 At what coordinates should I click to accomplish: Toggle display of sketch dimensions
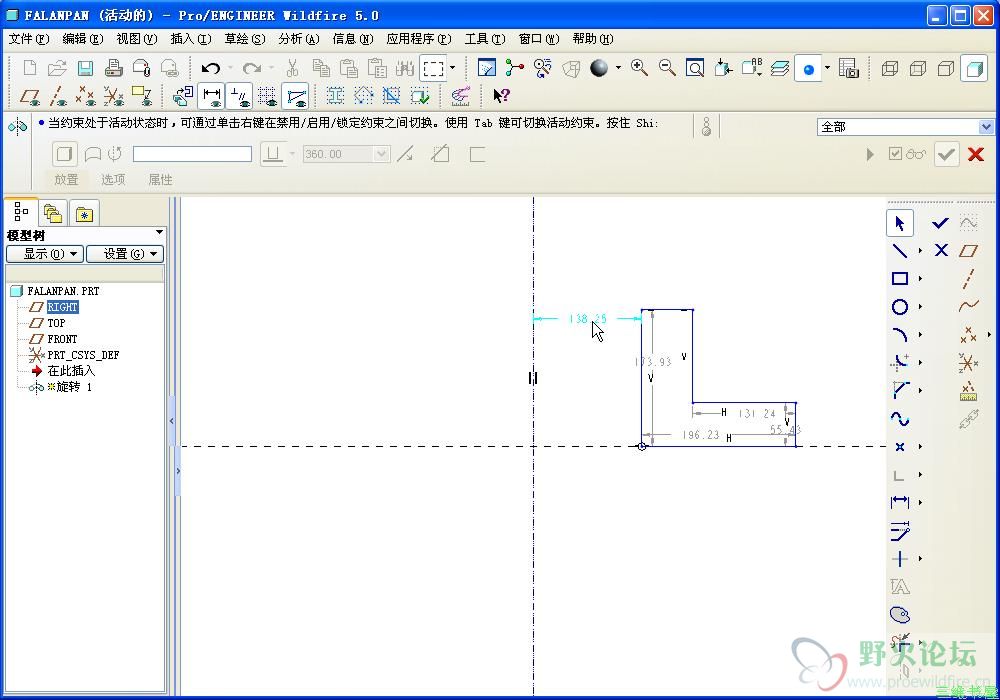211,96
